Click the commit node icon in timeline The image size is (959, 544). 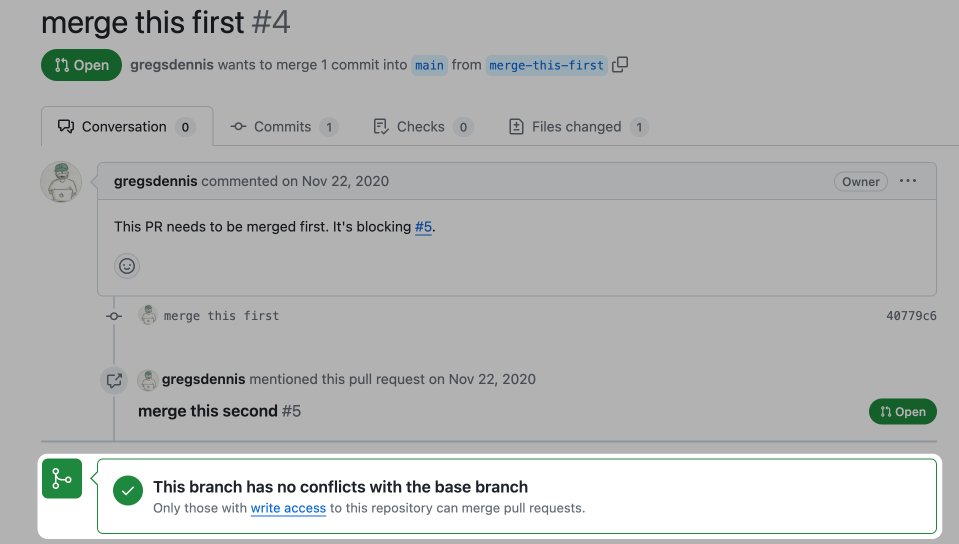click(x=114, y=316)
